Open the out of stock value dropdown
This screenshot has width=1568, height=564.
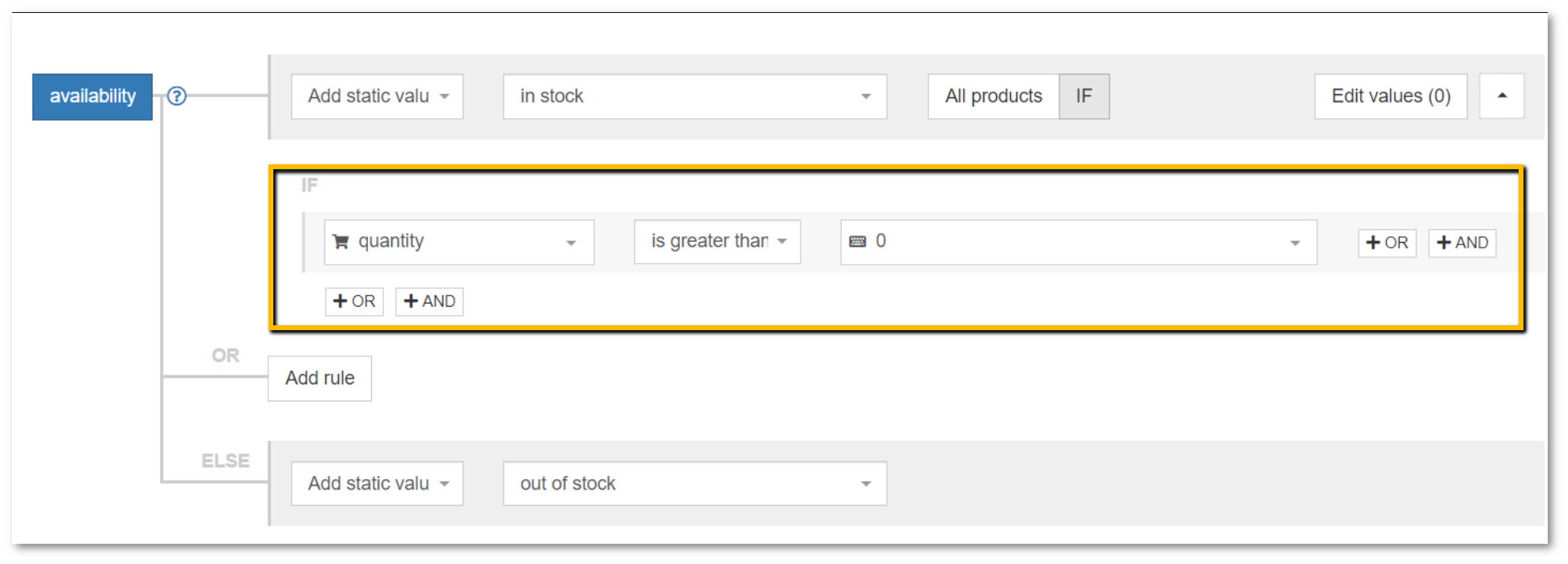tap(693, 483)
